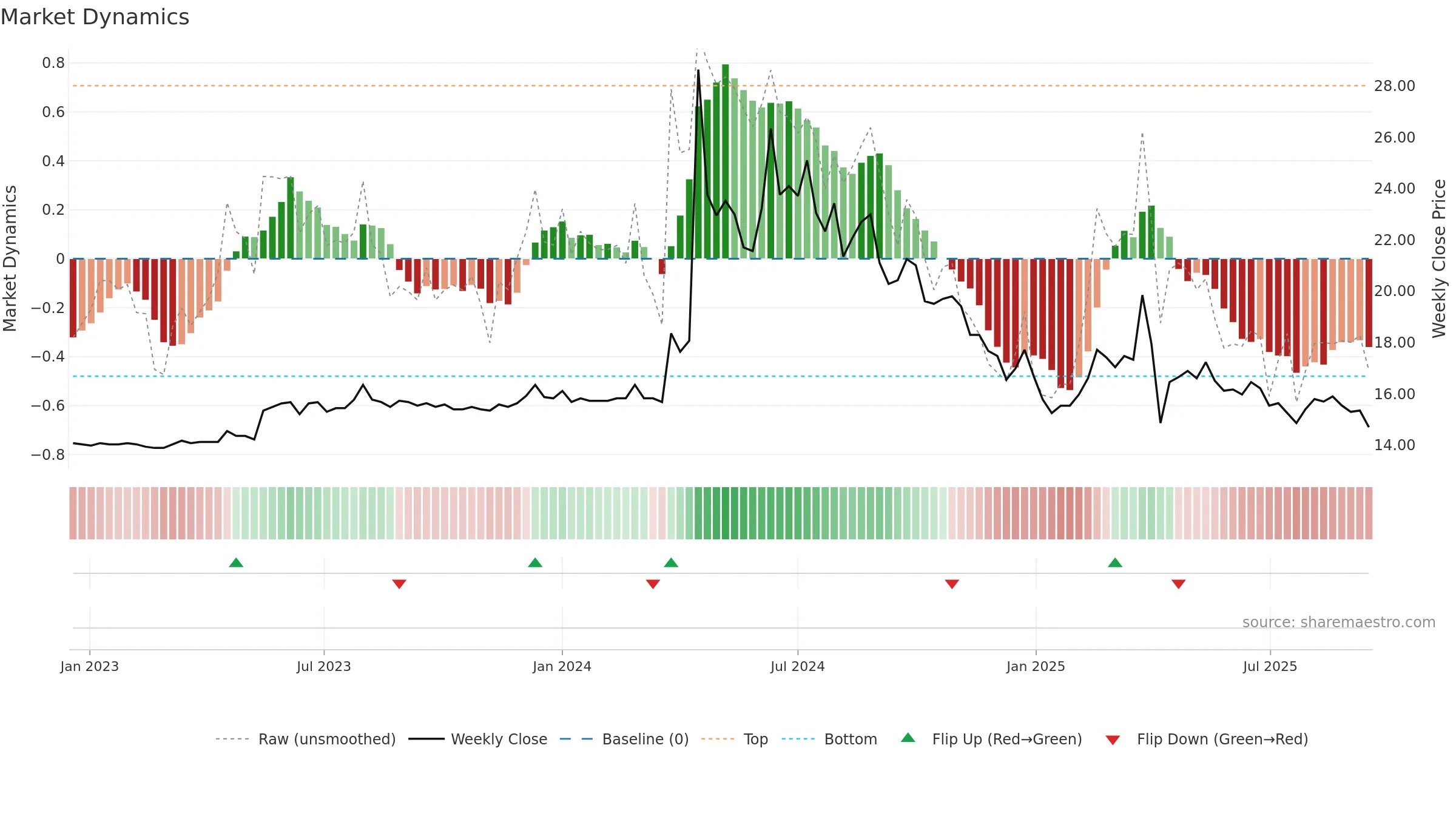Click the Jul 2023 x-axis label
This screenshot has height=819, width=1456.
324,666
